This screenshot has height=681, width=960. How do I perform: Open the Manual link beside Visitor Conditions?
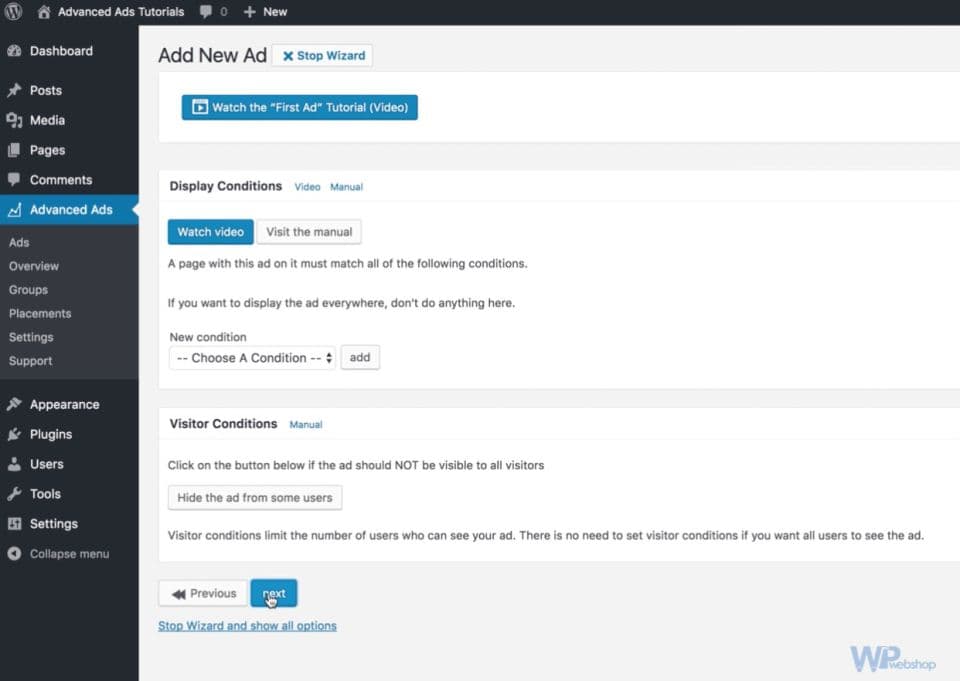coord(306,424)
